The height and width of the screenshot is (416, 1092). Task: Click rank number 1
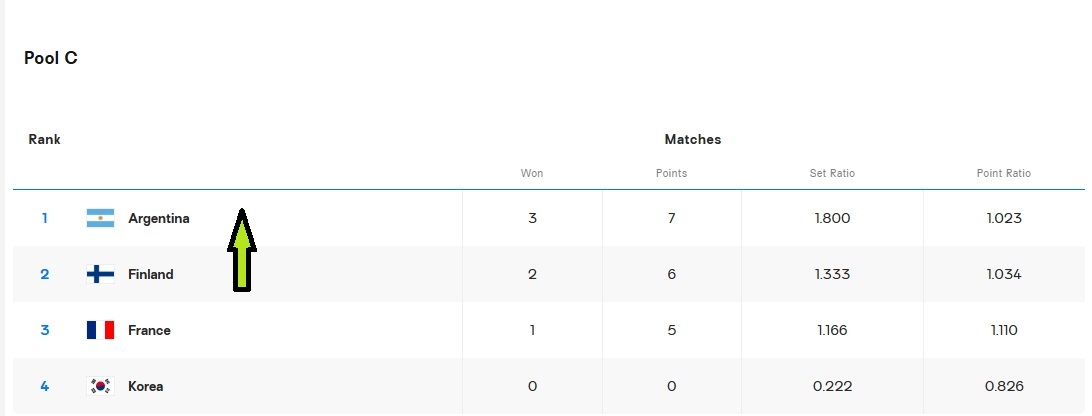click(x=44, y=218)
